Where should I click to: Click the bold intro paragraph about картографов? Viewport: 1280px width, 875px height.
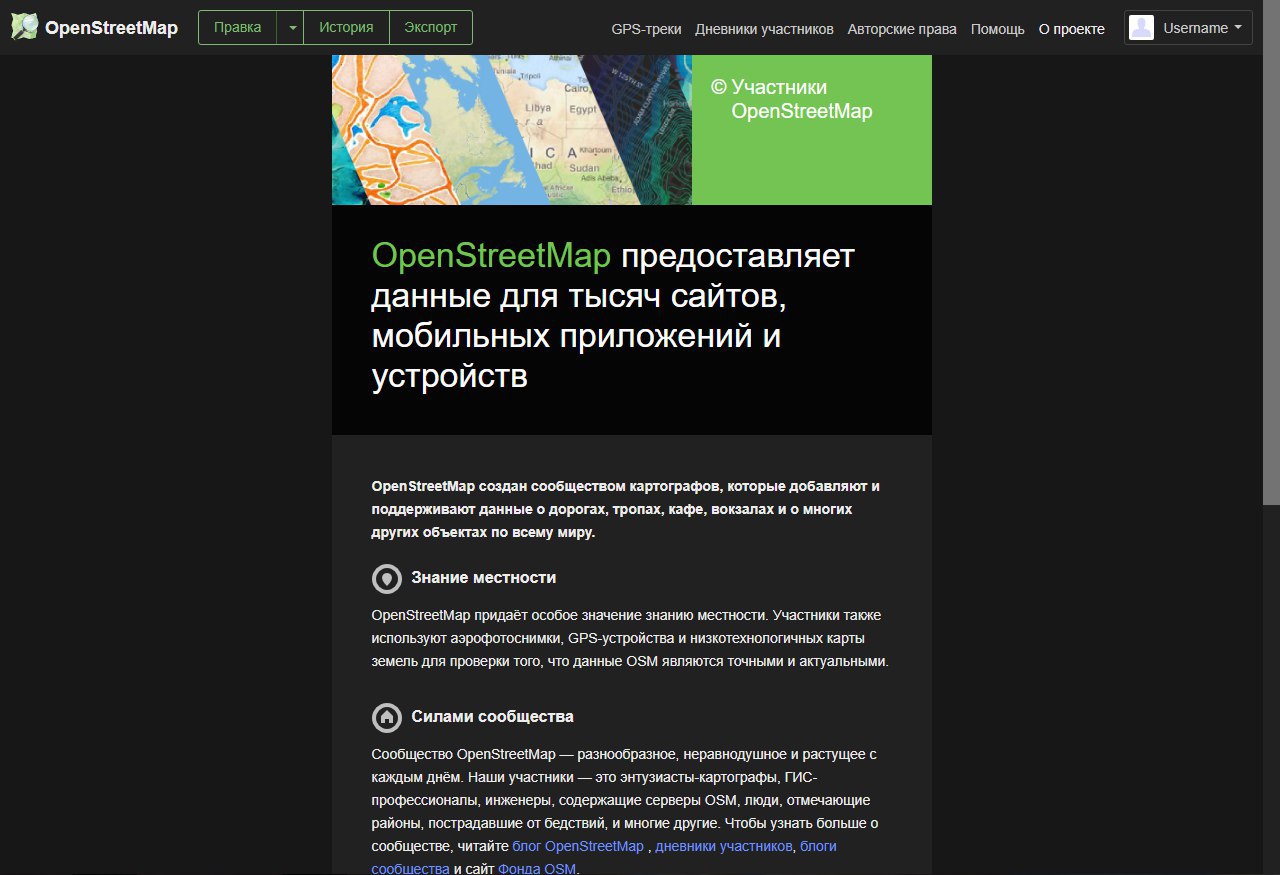pos(625,509)
